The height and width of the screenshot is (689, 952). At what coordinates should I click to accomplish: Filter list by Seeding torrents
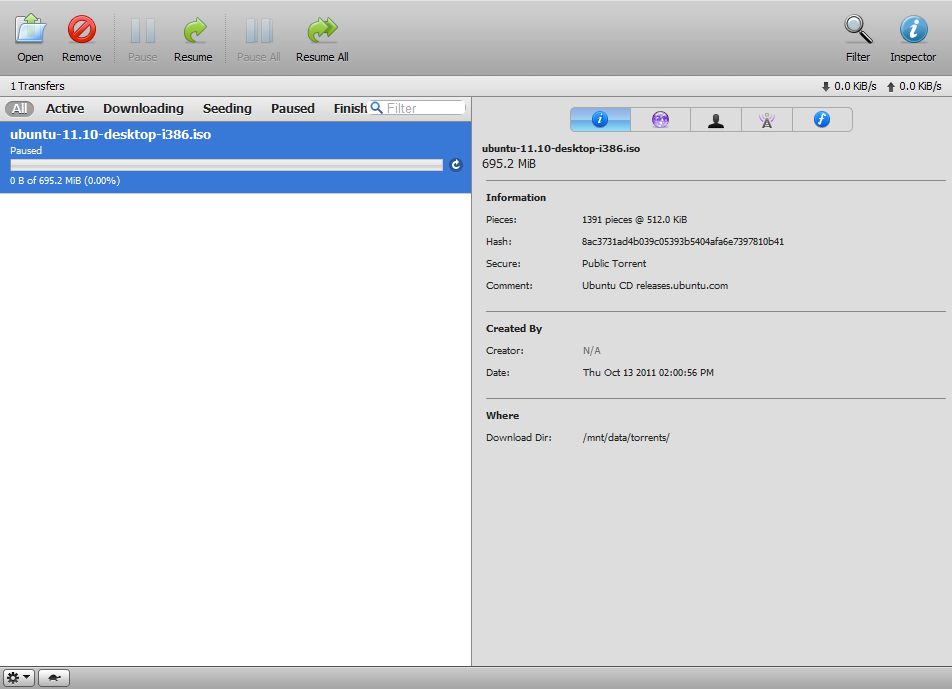227,109
